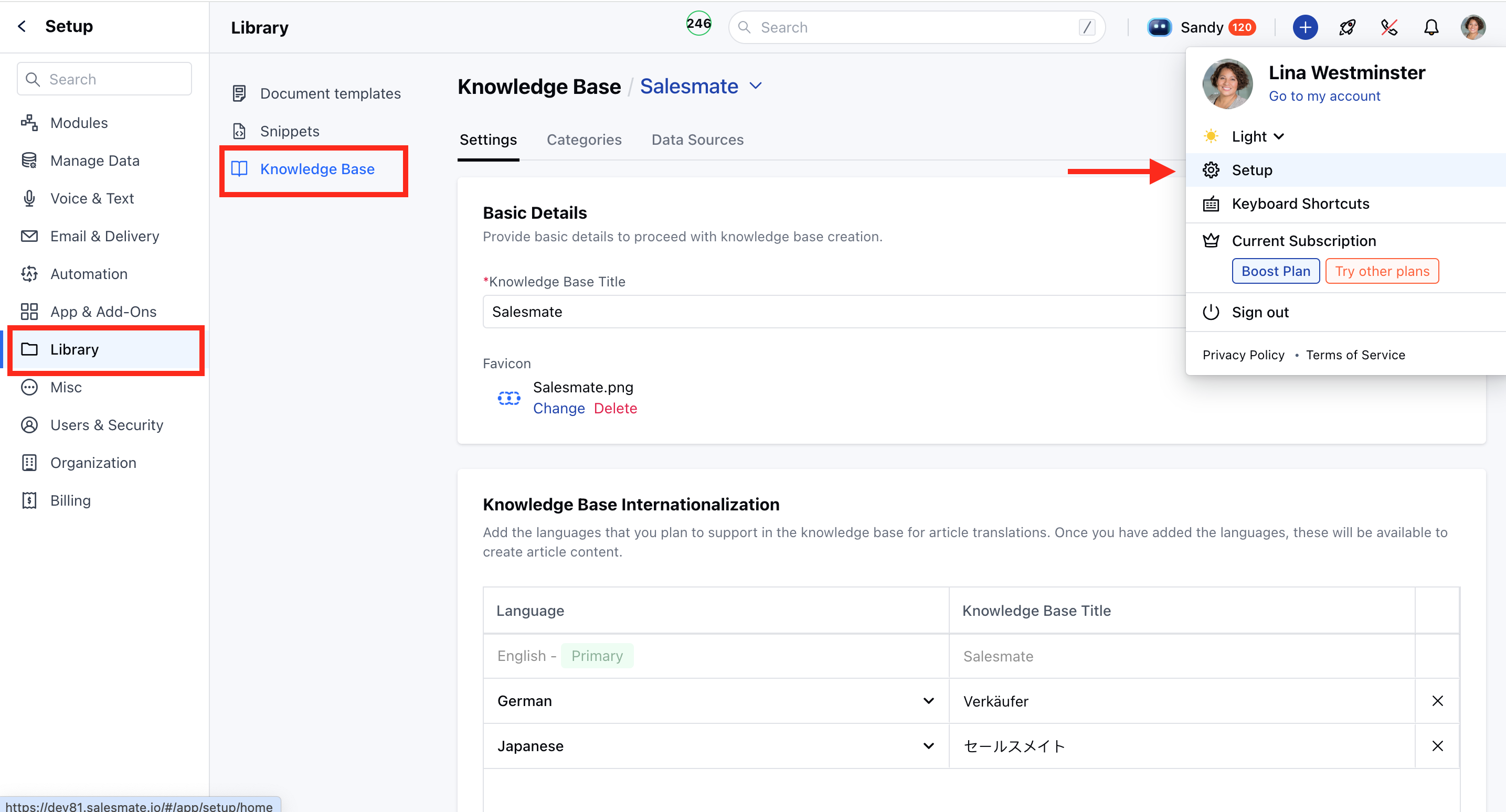The height and width of the screenshot is (812, 1506).
Task: Click the 246 progress circle indicator
Action: coord(698,24)
